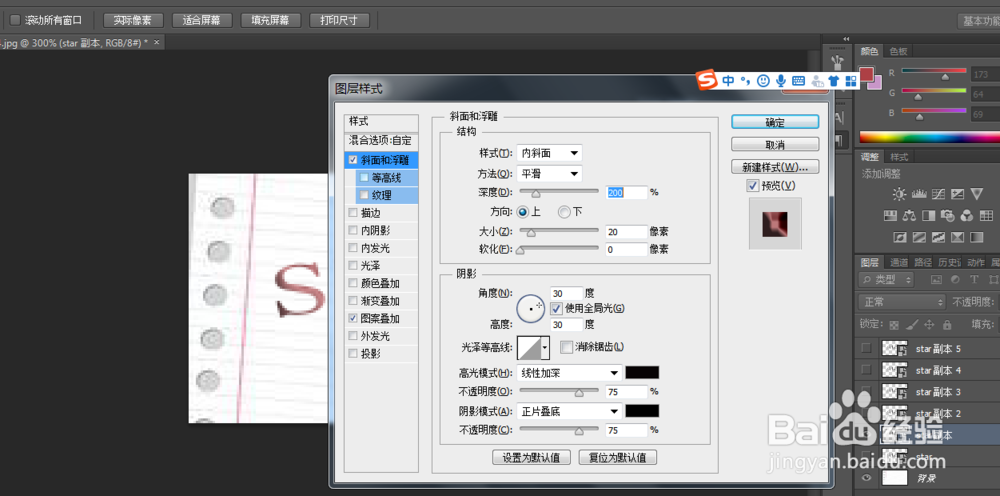Toggle the 斜面和浮雕 checkbox
The image size is (1000, 496).
353,160
